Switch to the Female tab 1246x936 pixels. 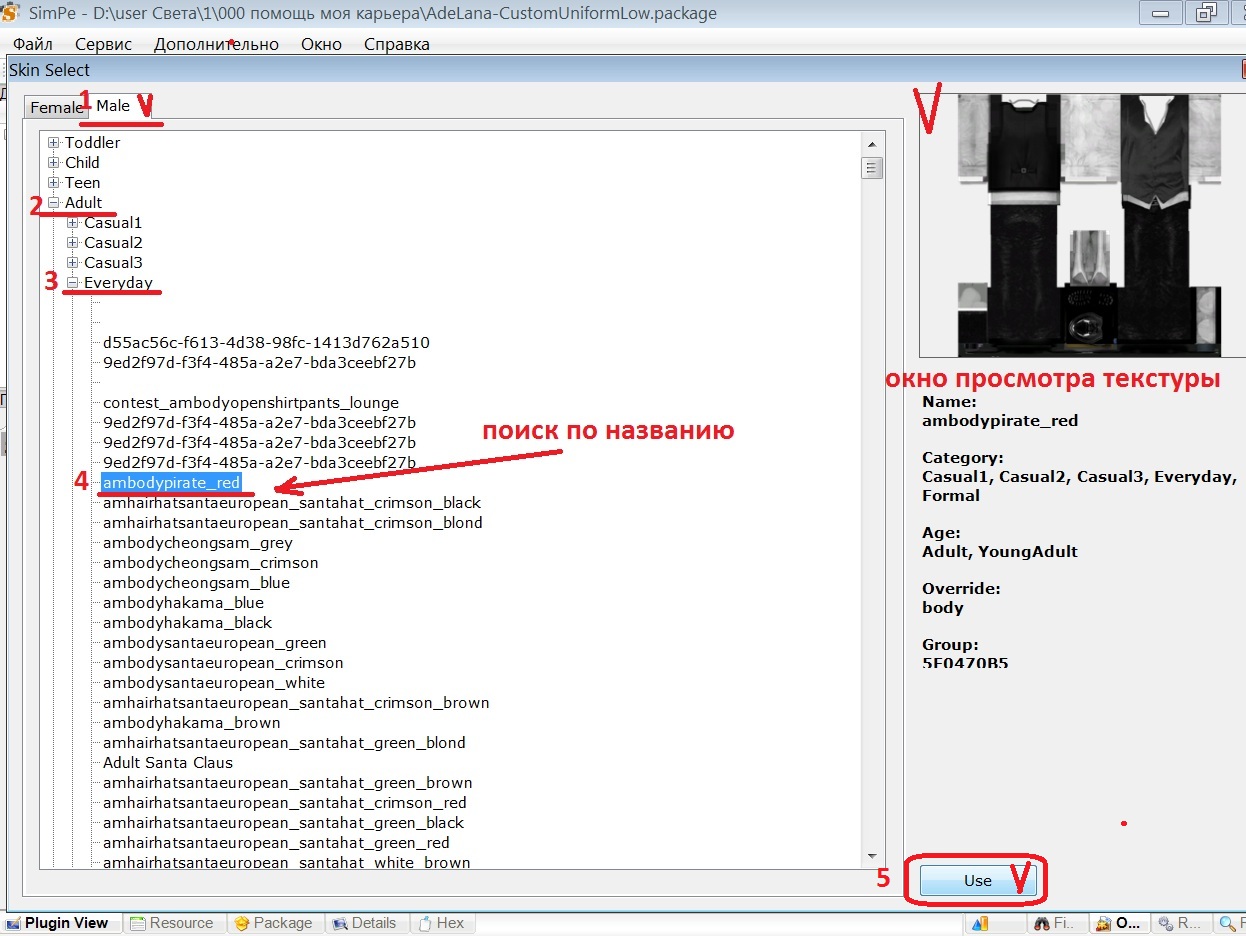[x=56, y=107]
